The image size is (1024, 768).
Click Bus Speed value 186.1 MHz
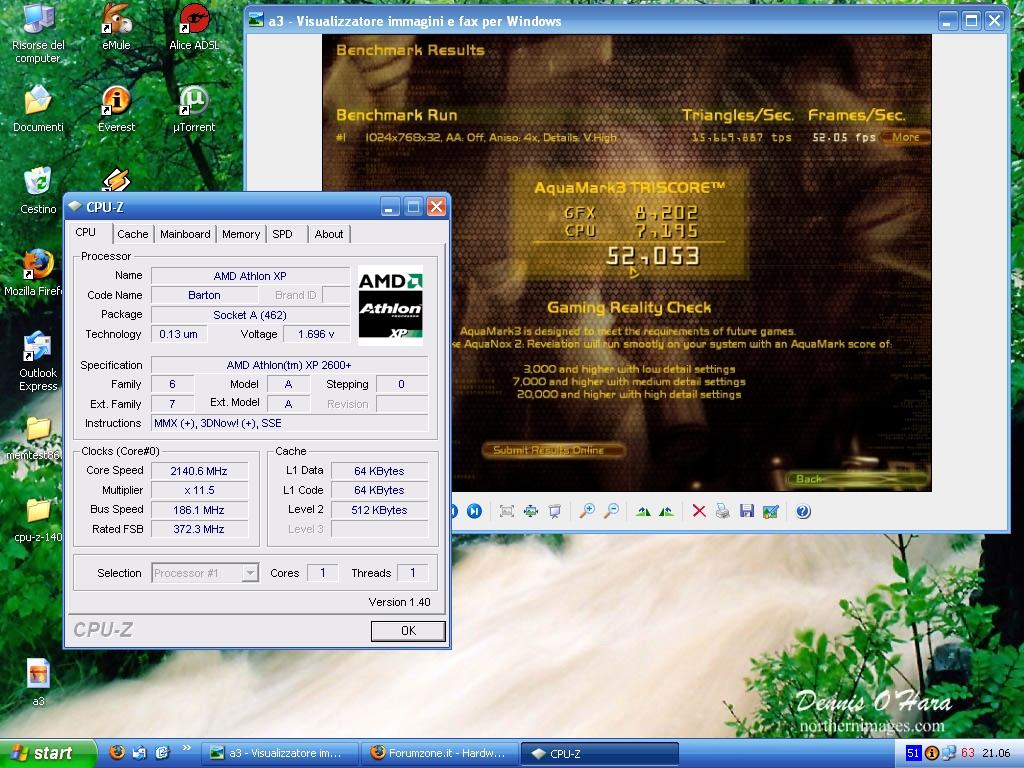(200, 510)
